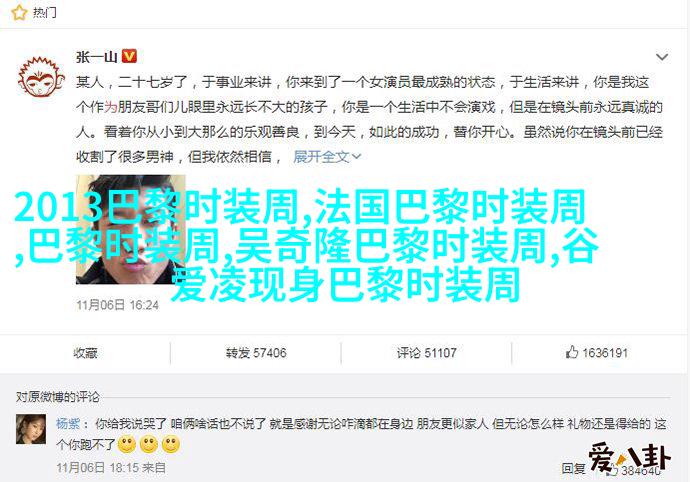Viewport: 690px width, 482px height.
Task: Click 回复 to reply to comment
Action: point(573,468)
